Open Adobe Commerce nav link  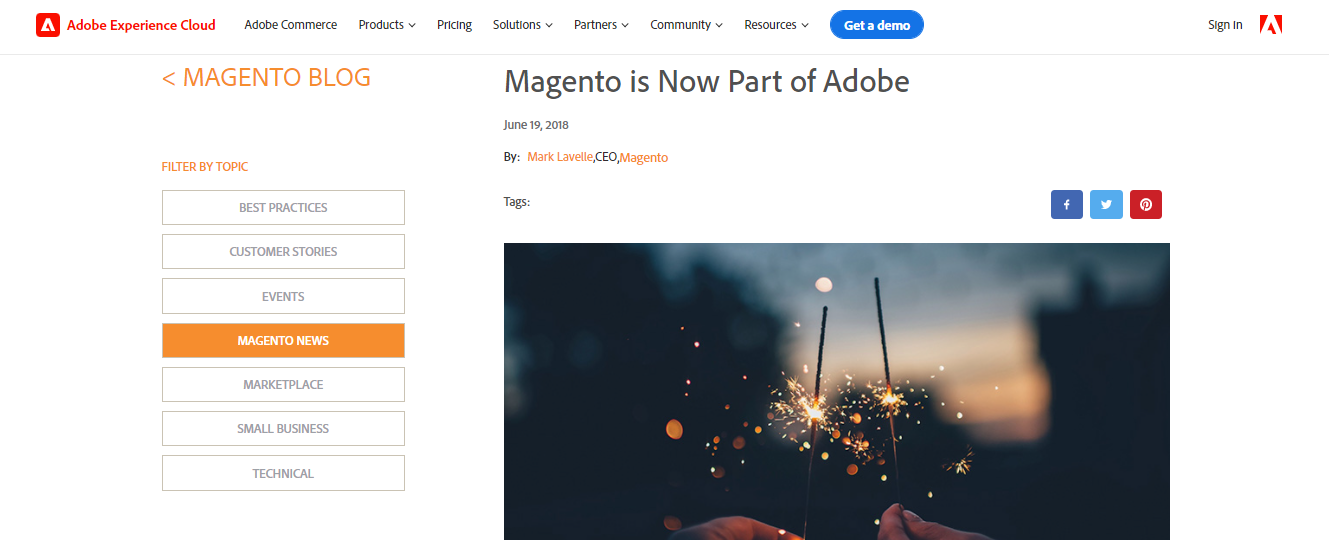pyautogui.click(x=291, y=25)
